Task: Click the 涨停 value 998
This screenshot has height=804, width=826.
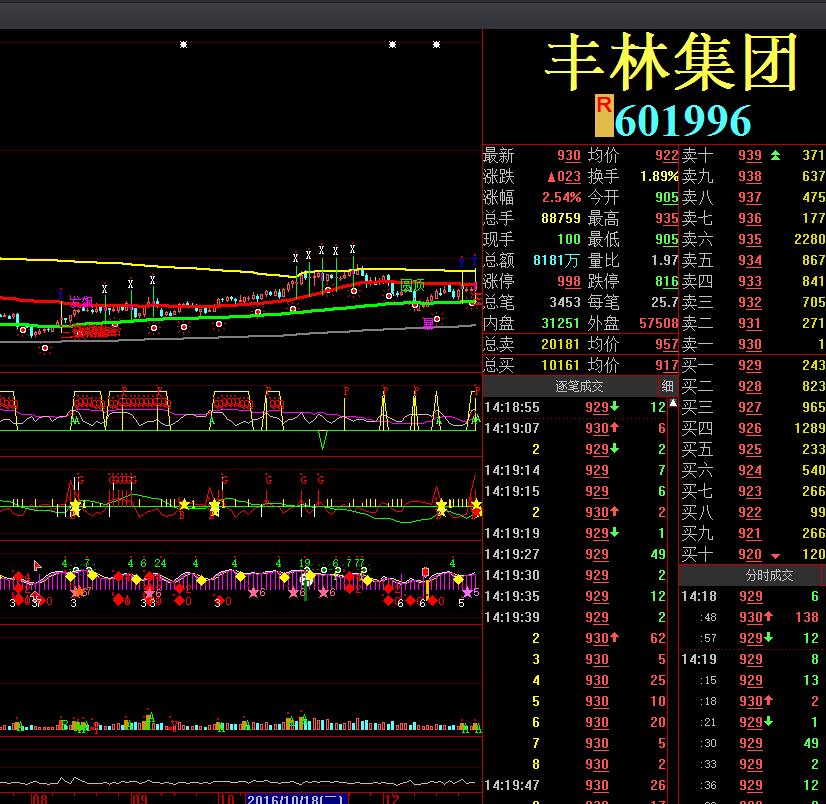Action: click(x=569, y=281)
